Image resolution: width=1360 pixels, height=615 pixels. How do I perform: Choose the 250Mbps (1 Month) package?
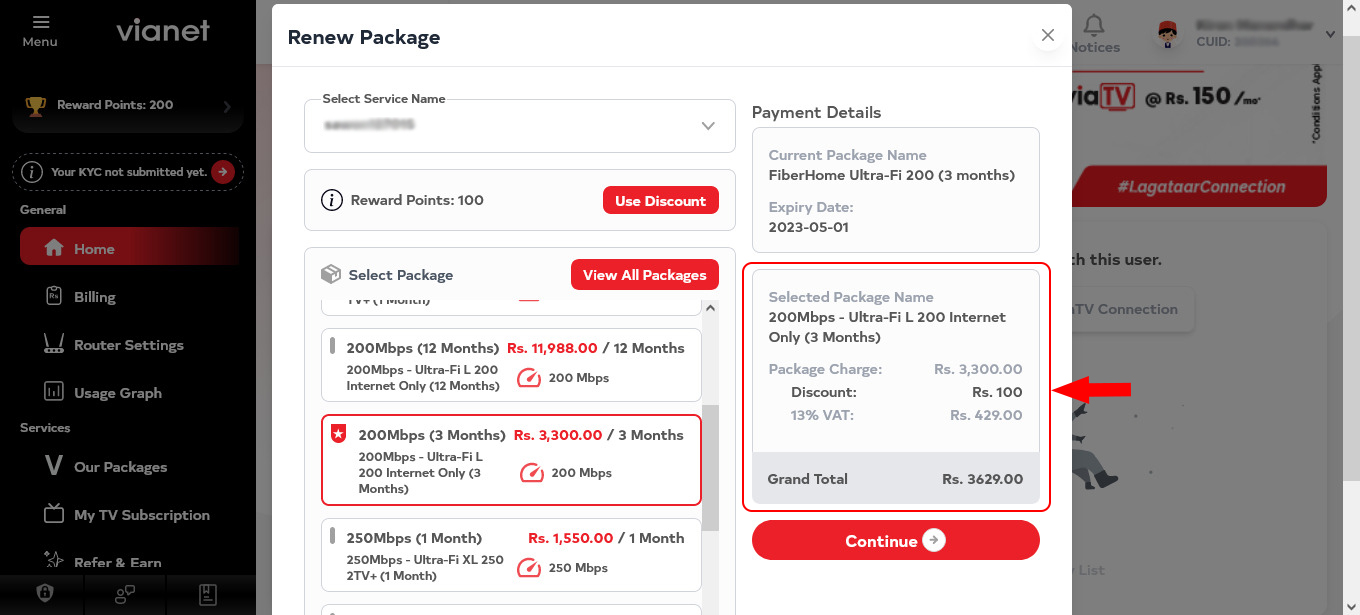511,555
